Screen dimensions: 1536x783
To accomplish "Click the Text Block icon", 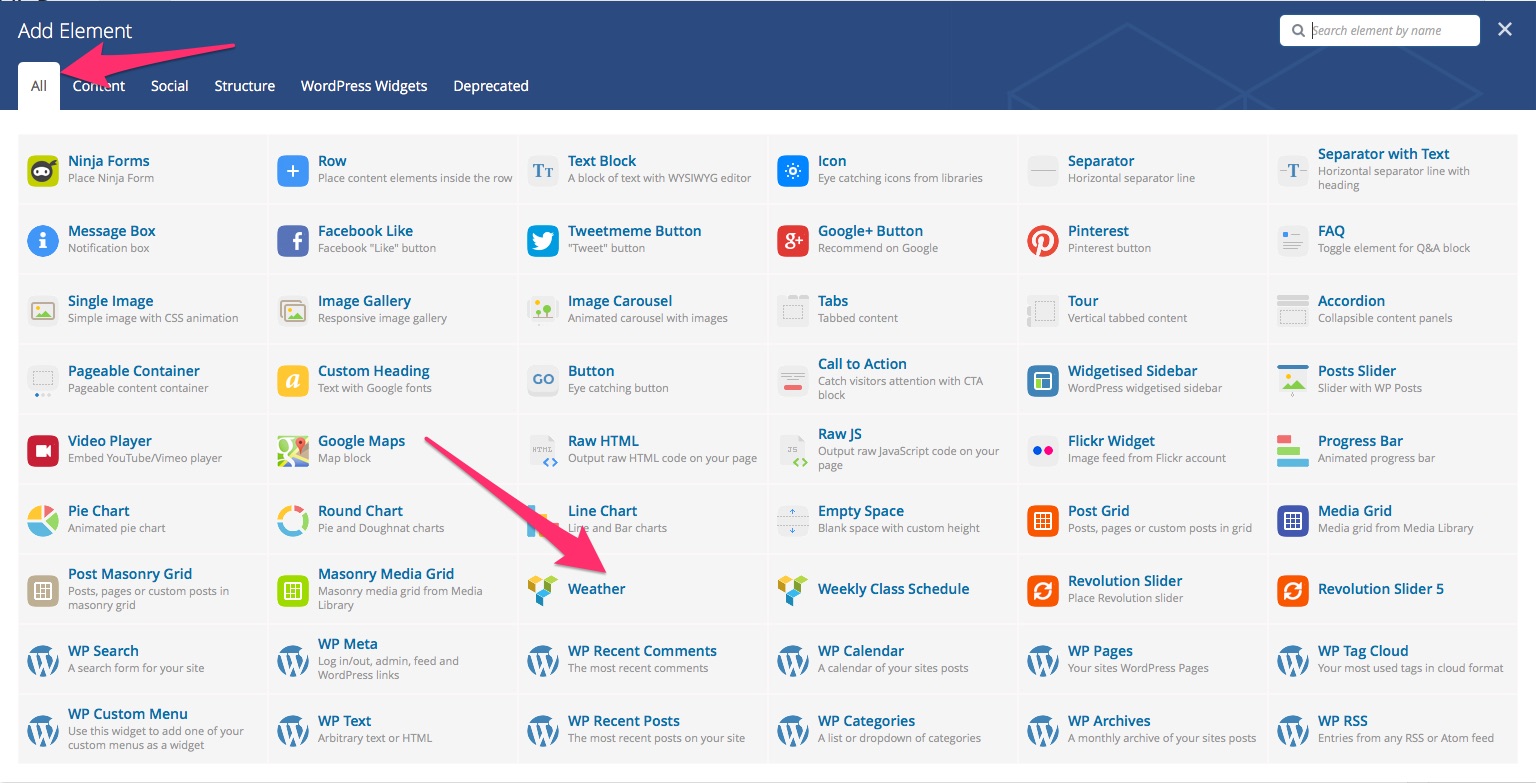I will (x=543, y=171).
